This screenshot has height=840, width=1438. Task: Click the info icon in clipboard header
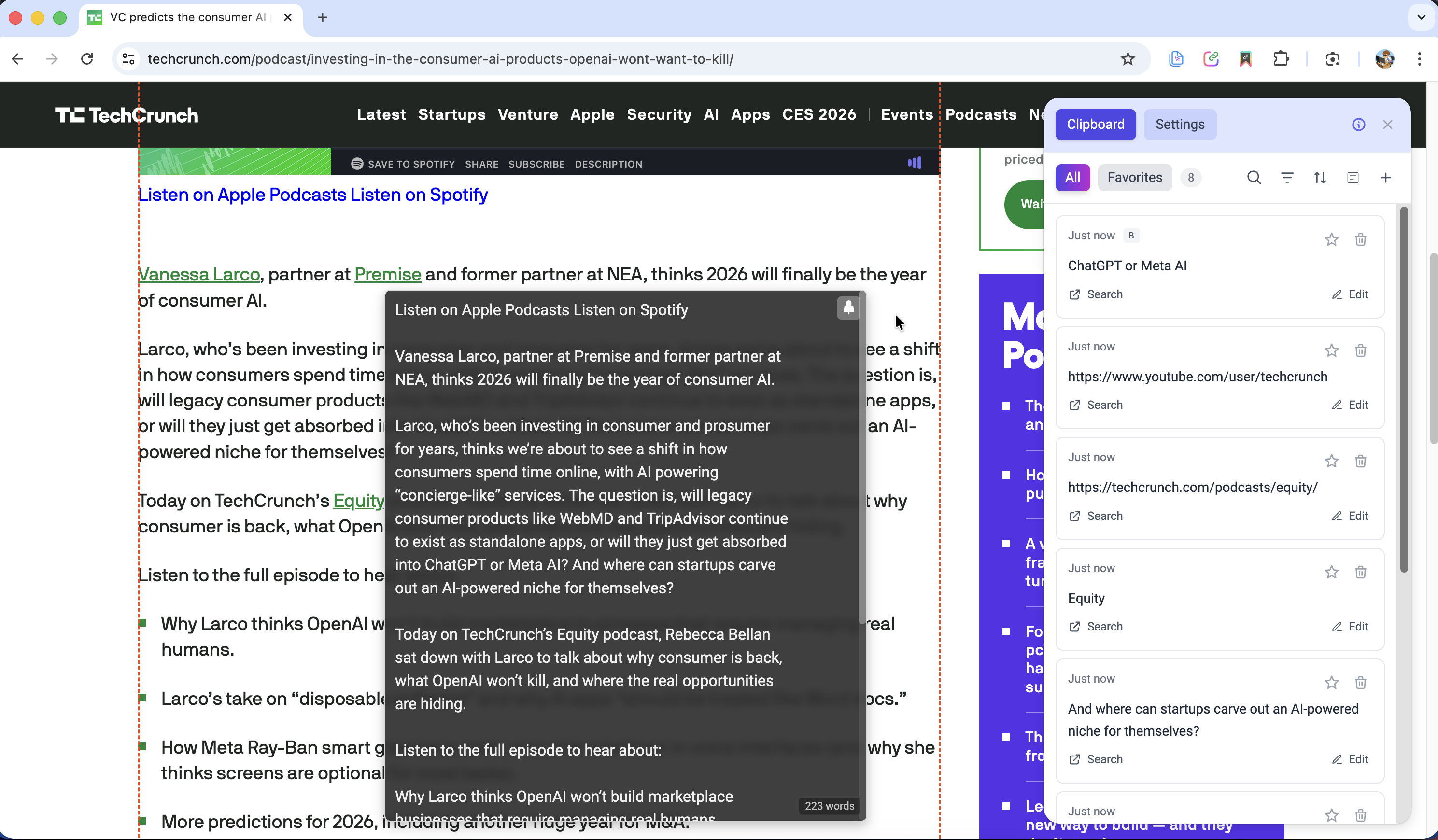tap(1358, 125)
